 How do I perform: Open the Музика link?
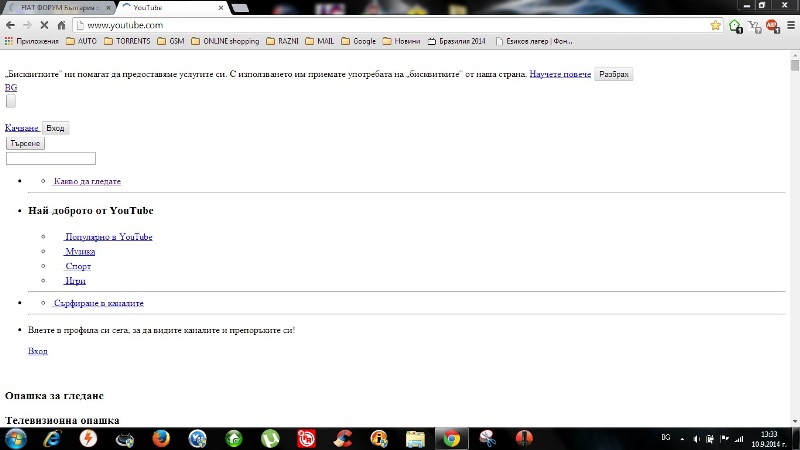pyautogui.click(x=79, y=252)
